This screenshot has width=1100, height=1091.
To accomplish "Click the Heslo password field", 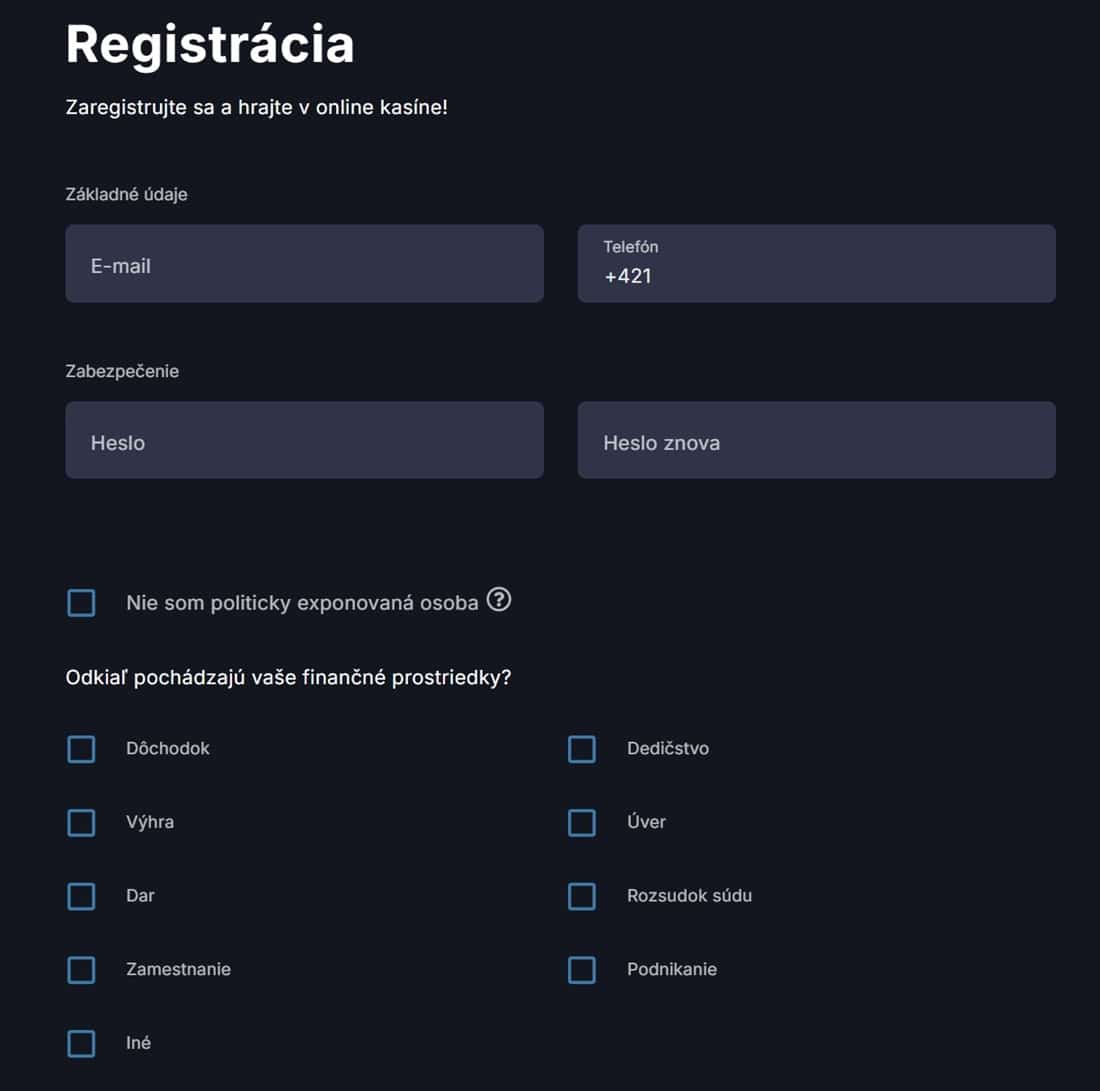I will click(304, 441).
